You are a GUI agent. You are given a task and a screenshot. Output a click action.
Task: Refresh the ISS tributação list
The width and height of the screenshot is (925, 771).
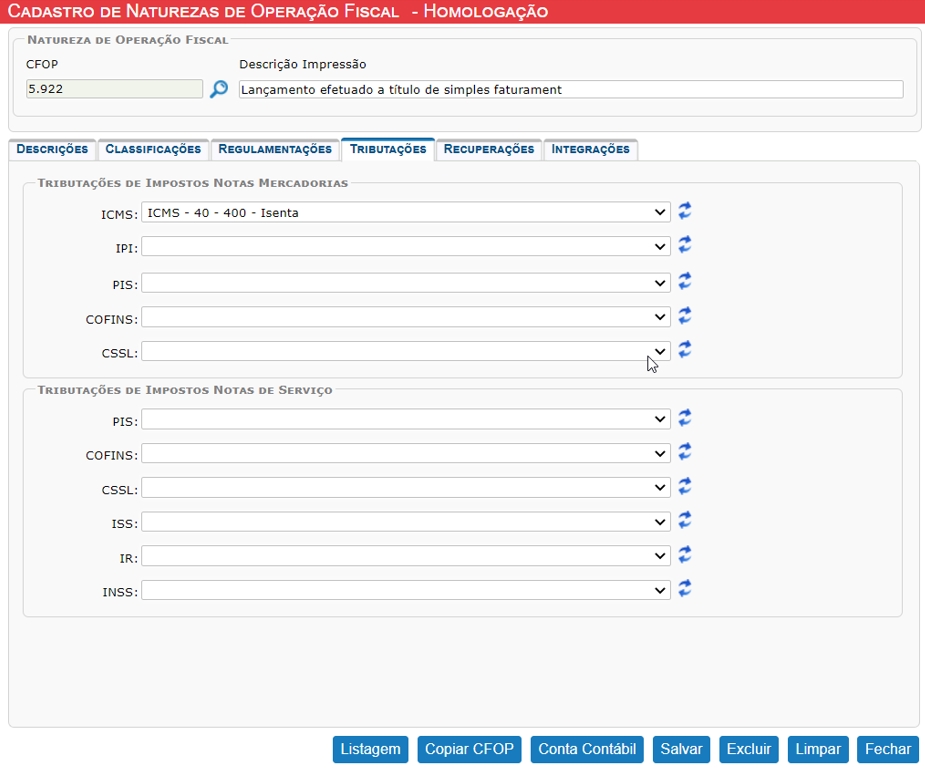tap(684, 520)
